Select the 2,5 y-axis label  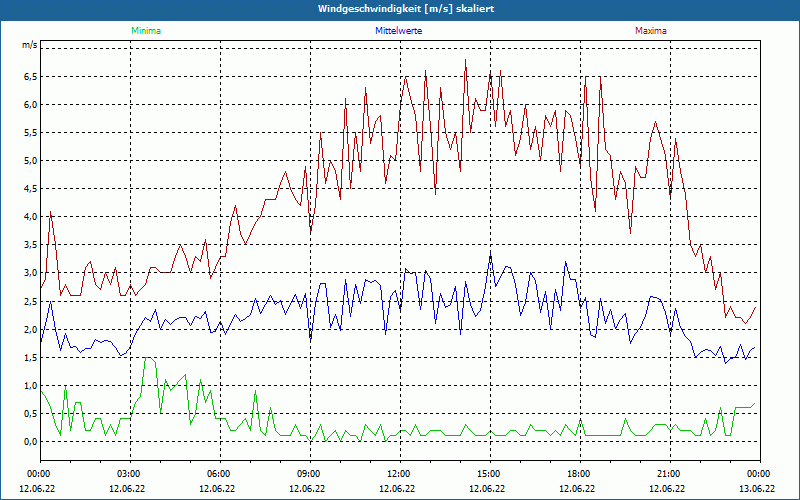tap(30, 302)
